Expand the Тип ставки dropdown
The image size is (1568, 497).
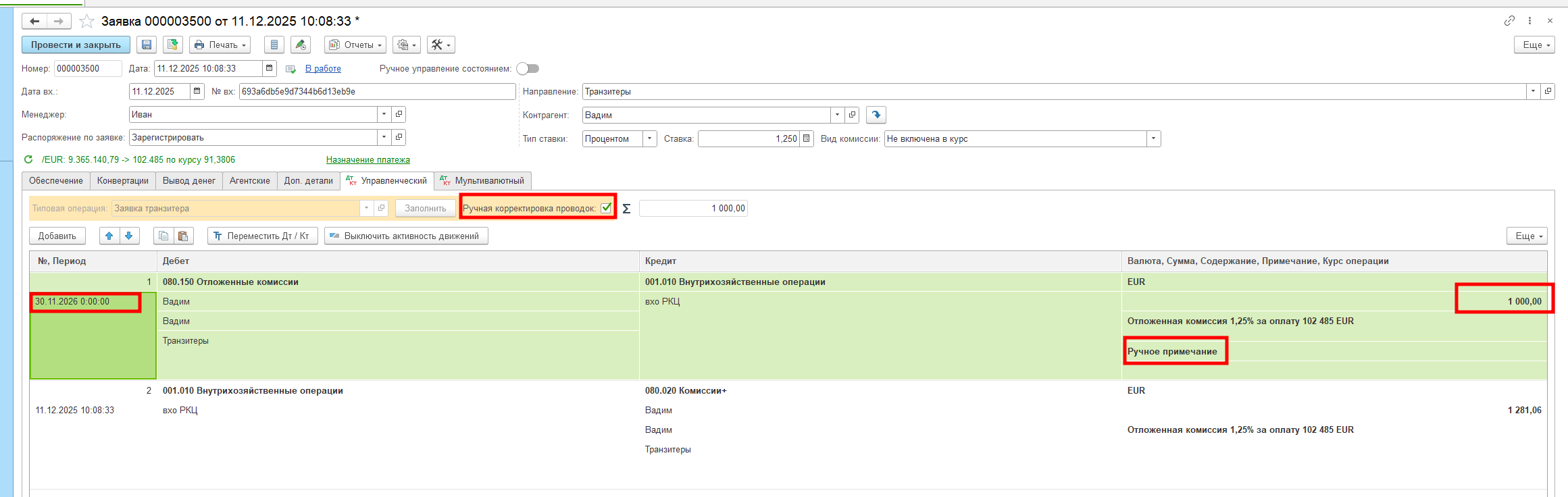(649, 138)
